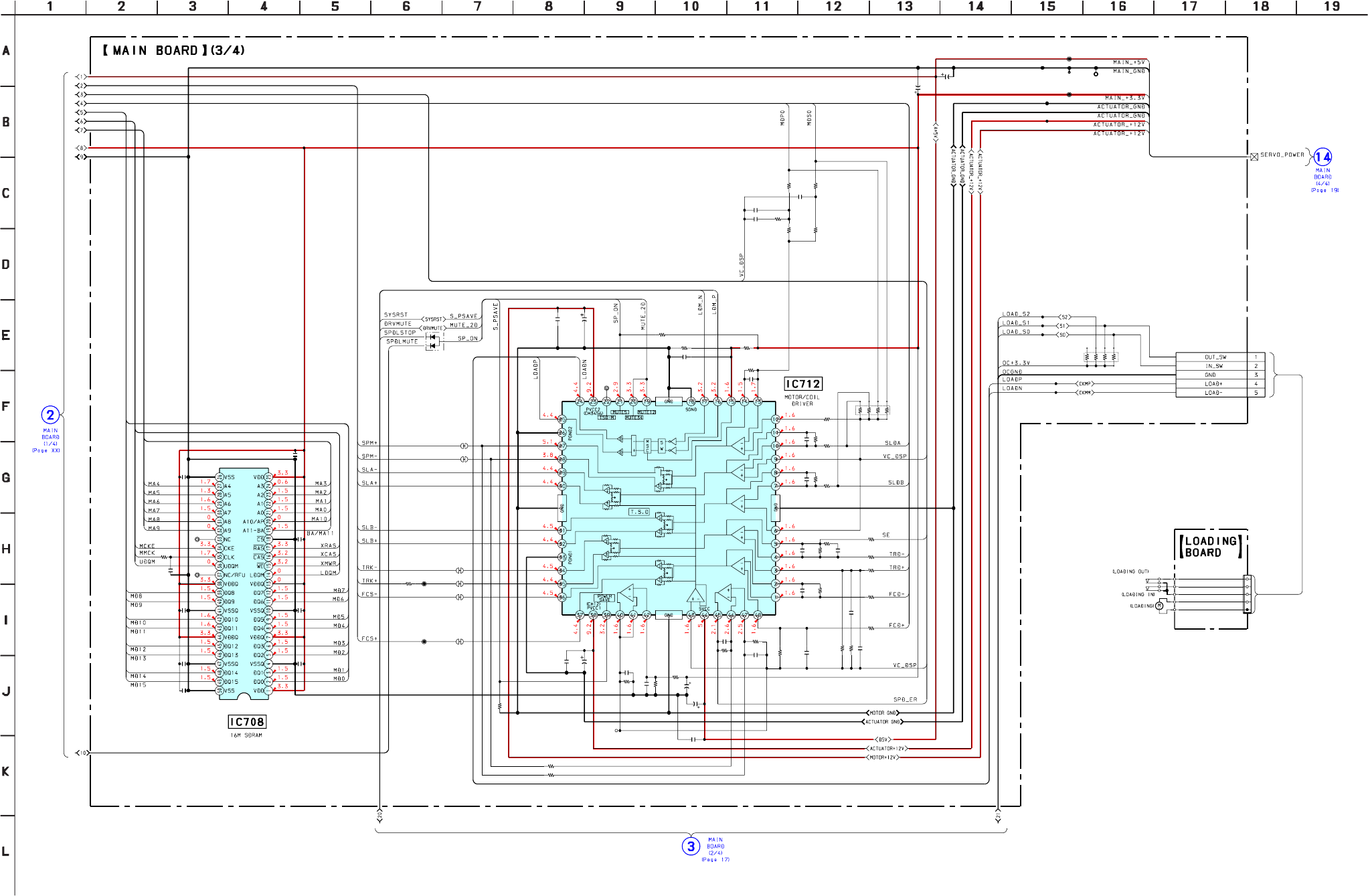Click the S2 test point marker
The width and height of the screenshot is (1368, 896).
tap(1065, 317)
